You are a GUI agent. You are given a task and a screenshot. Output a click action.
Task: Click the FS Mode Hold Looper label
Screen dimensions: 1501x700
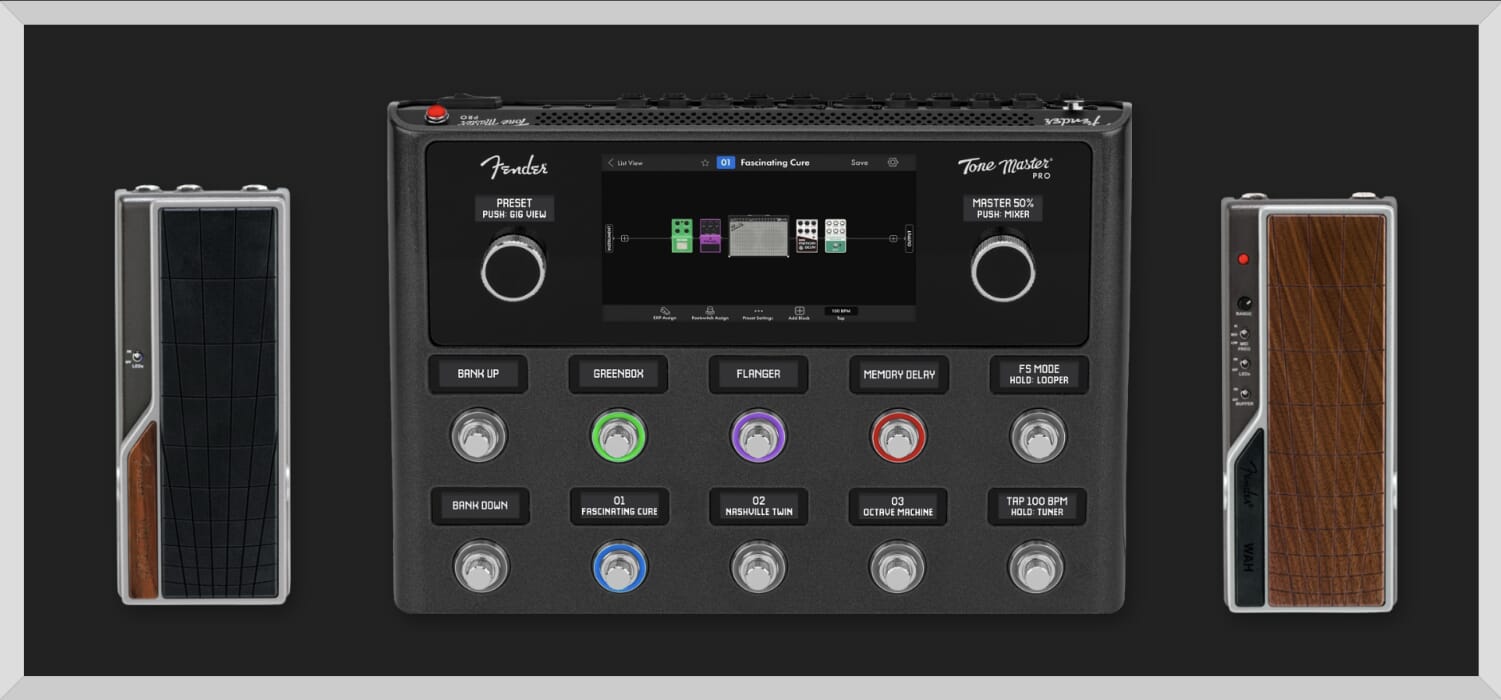tap(1040, 374)
